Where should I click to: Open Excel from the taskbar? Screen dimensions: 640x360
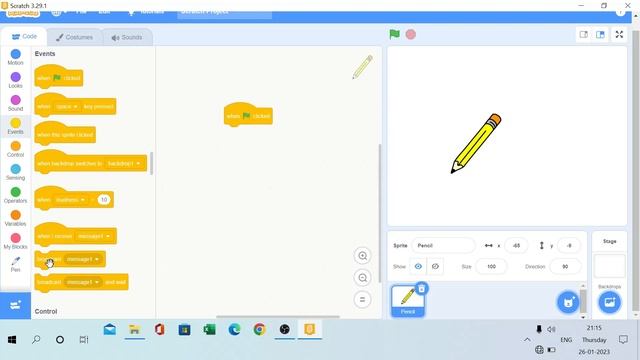pos(209,329)
